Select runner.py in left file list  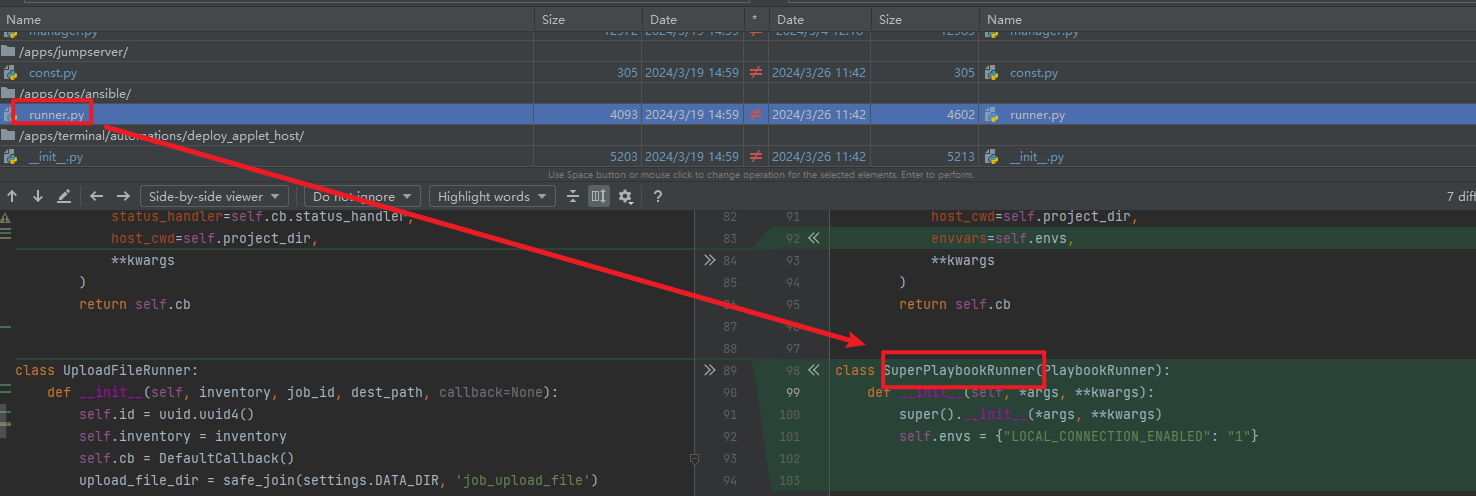[x=52, y=115]
